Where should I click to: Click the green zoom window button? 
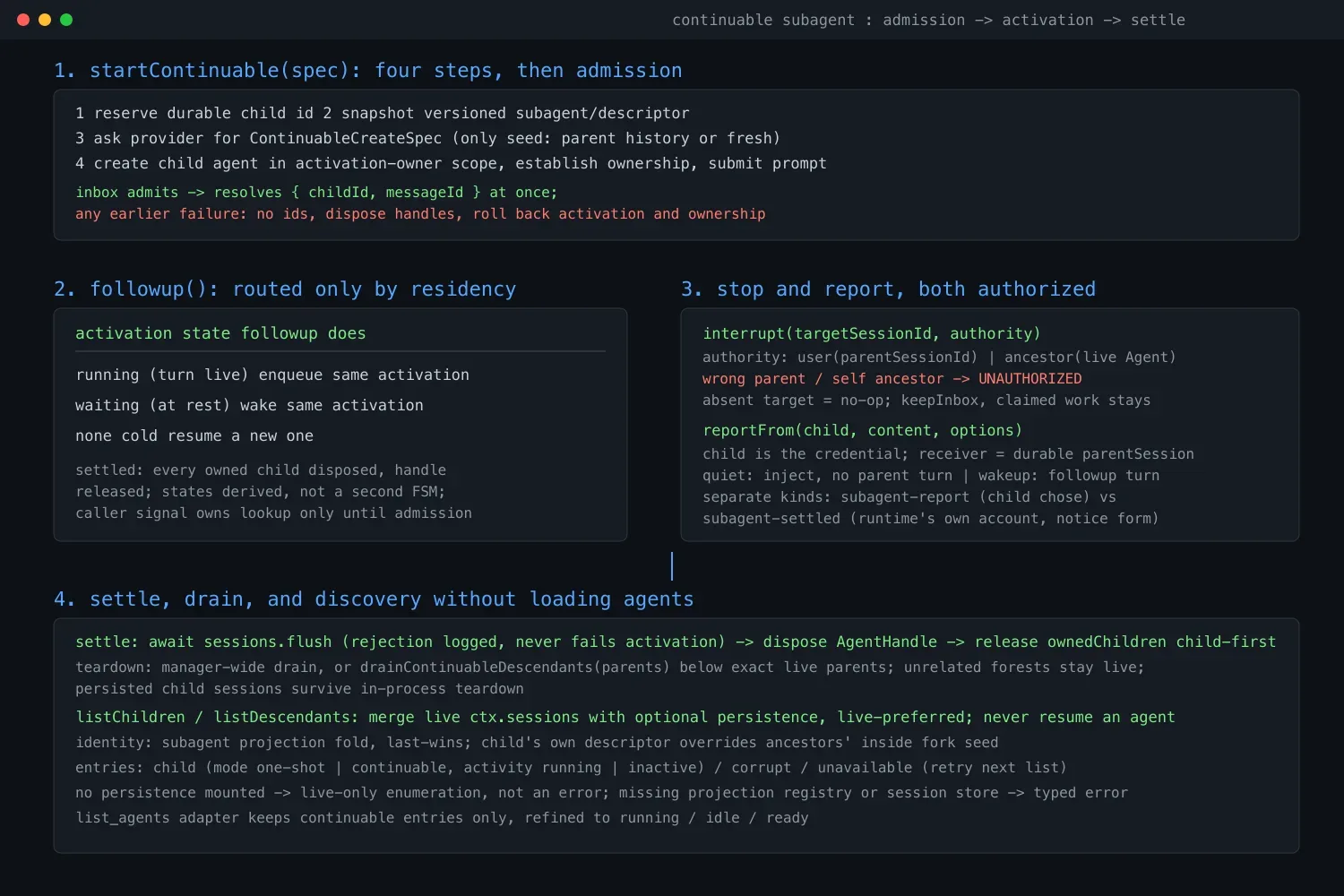66,20
